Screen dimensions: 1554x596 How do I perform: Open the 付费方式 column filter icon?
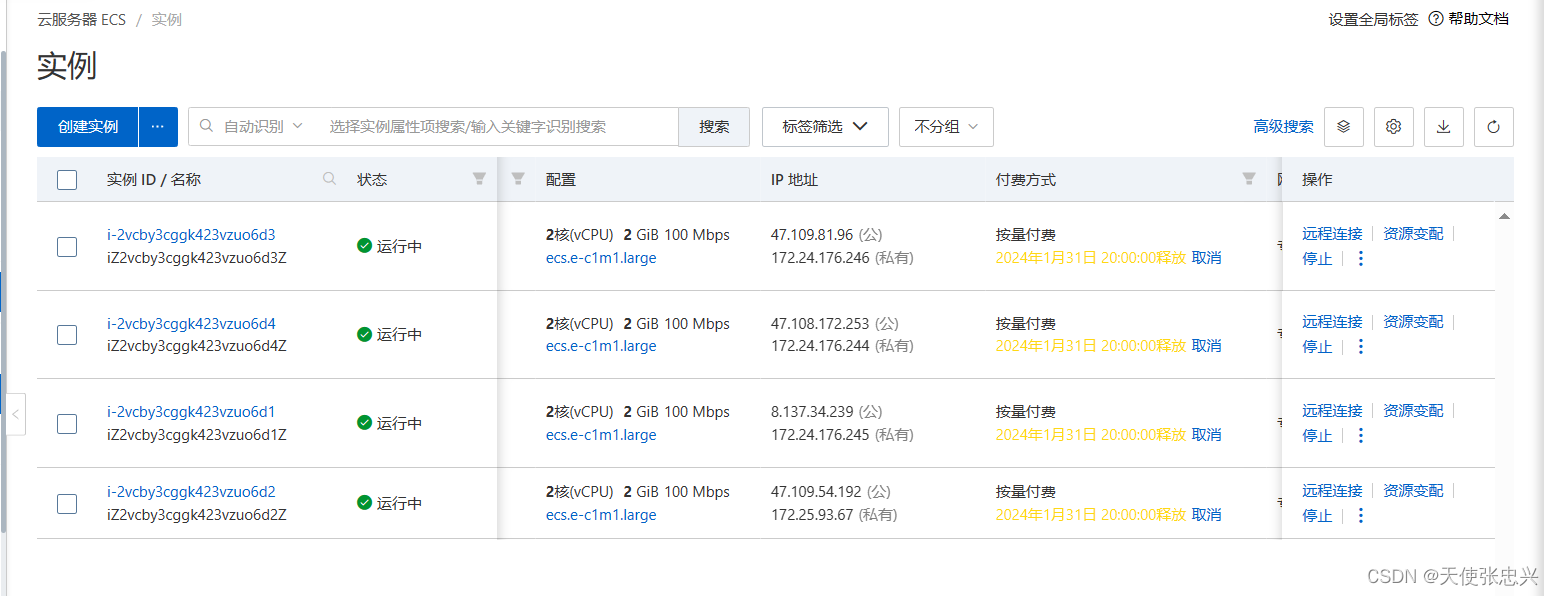pyautogui.click(x=1249, y=179)
